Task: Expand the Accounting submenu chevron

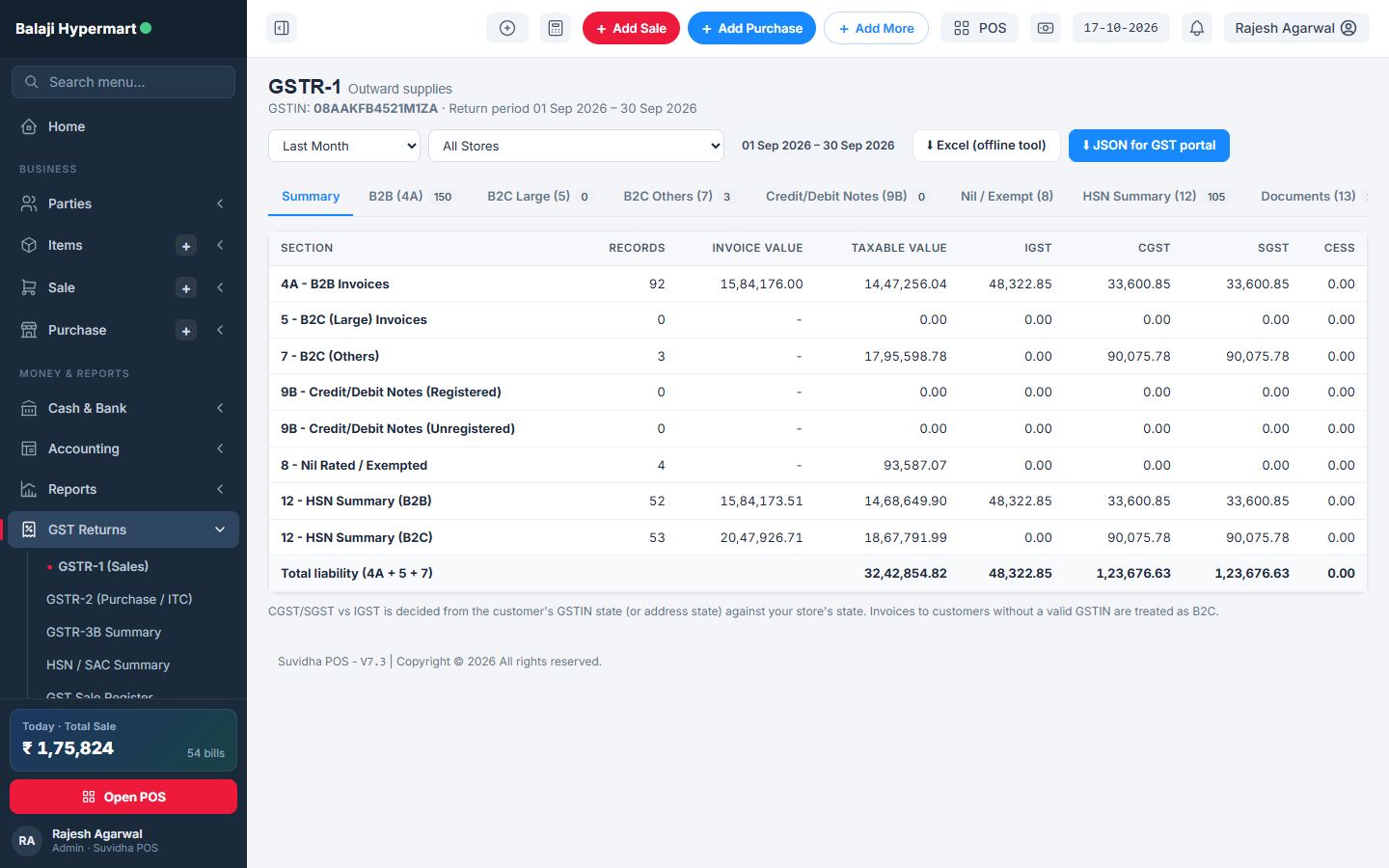Action: (x=220, y=448)
